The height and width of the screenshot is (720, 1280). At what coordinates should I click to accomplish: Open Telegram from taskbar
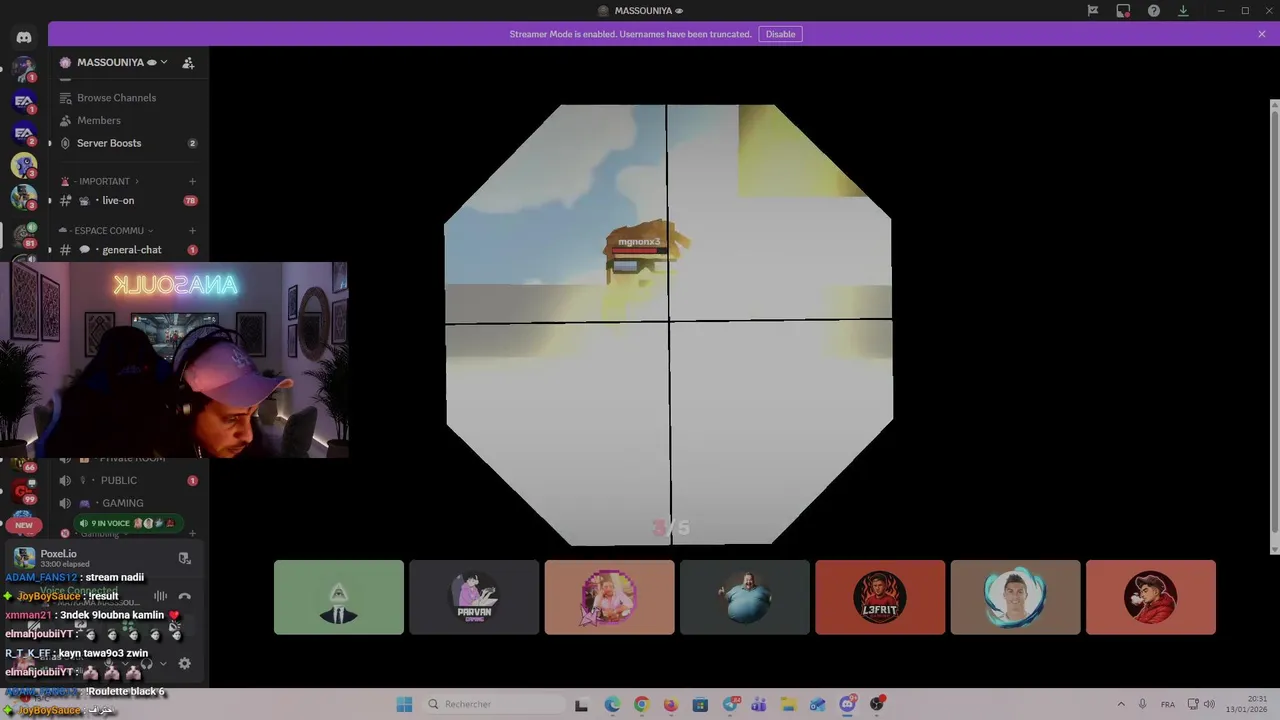(x=731, y=704)
